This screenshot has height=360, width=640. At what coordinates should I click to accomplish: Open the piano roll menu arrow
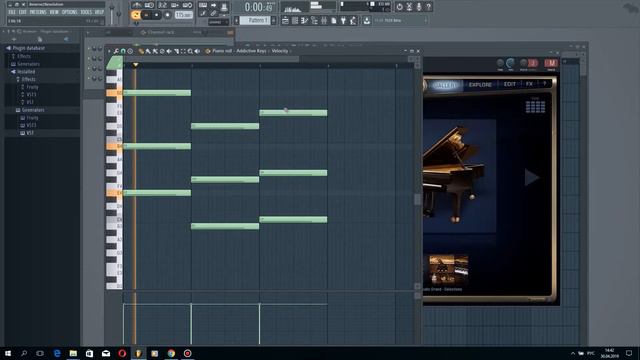click(x=109, y=51)
